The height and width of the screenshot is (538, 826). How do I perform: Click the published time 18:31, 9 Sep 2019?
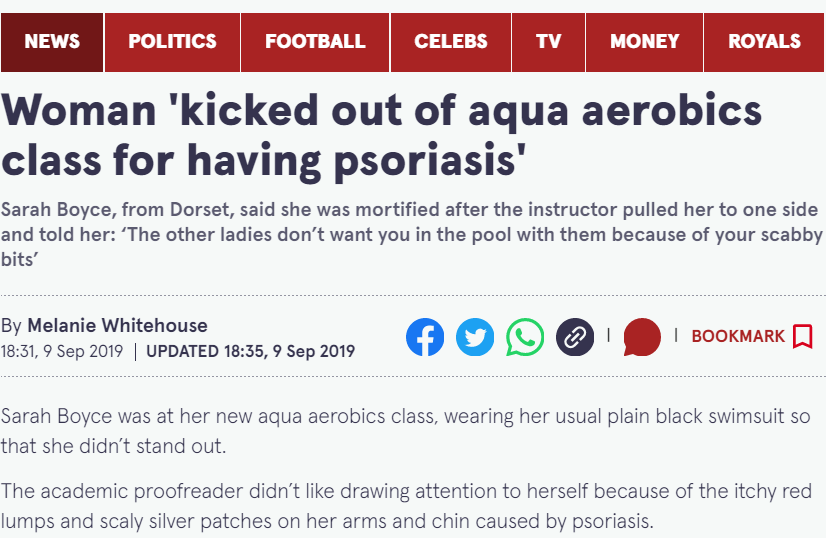(x=62, y=351)
